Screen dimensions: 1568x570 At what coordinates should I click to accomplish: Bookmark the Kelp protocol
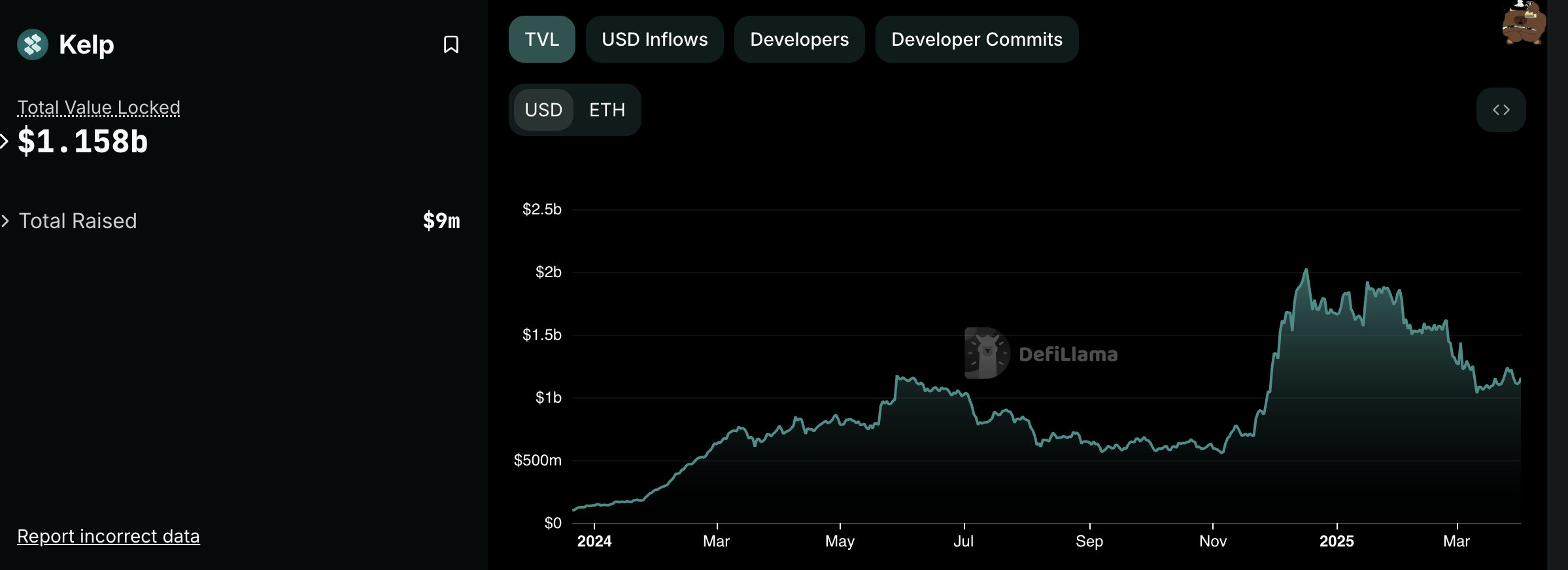click(x=451, y=44)
